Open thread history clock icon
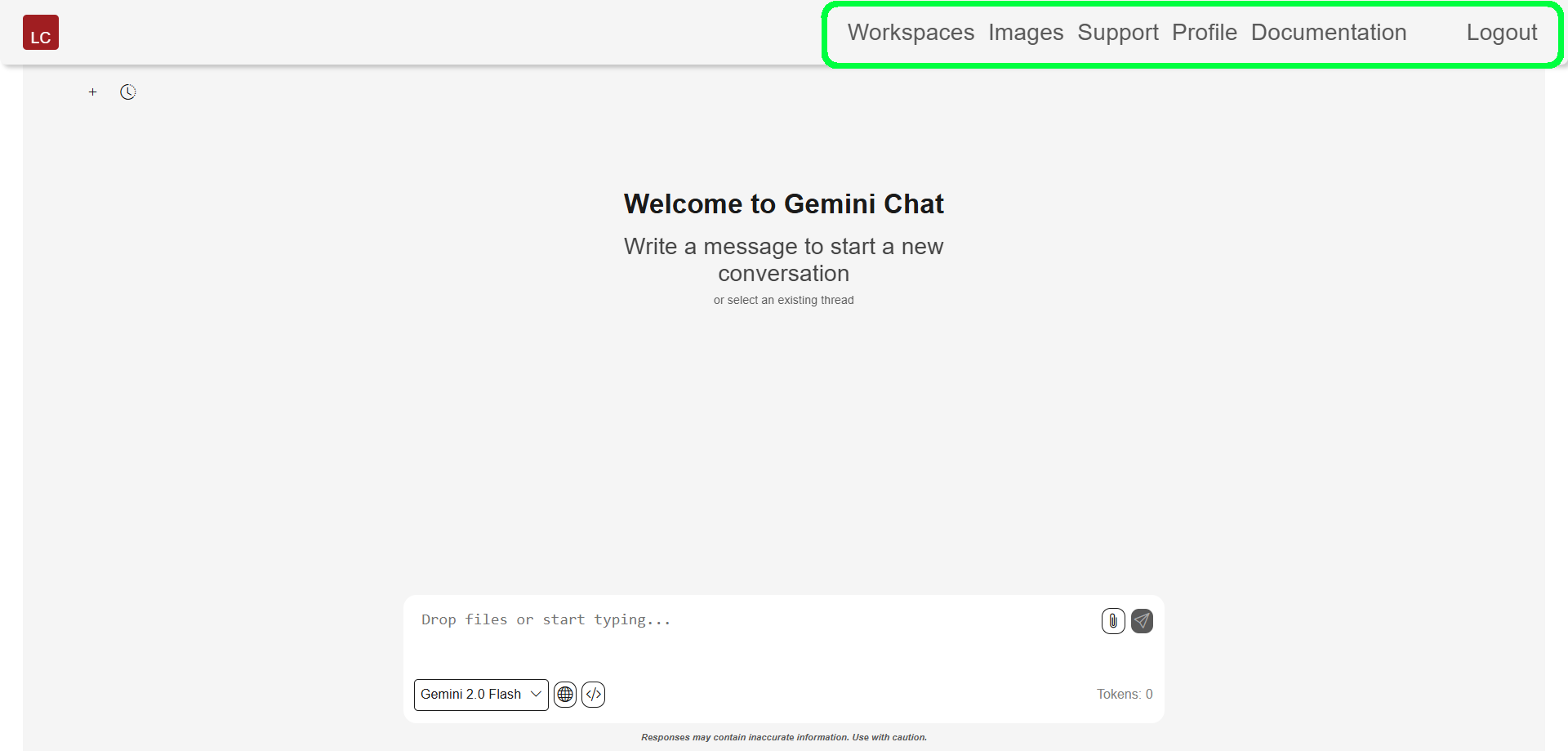Screen dimensions: 1568x751 (128, 92)
